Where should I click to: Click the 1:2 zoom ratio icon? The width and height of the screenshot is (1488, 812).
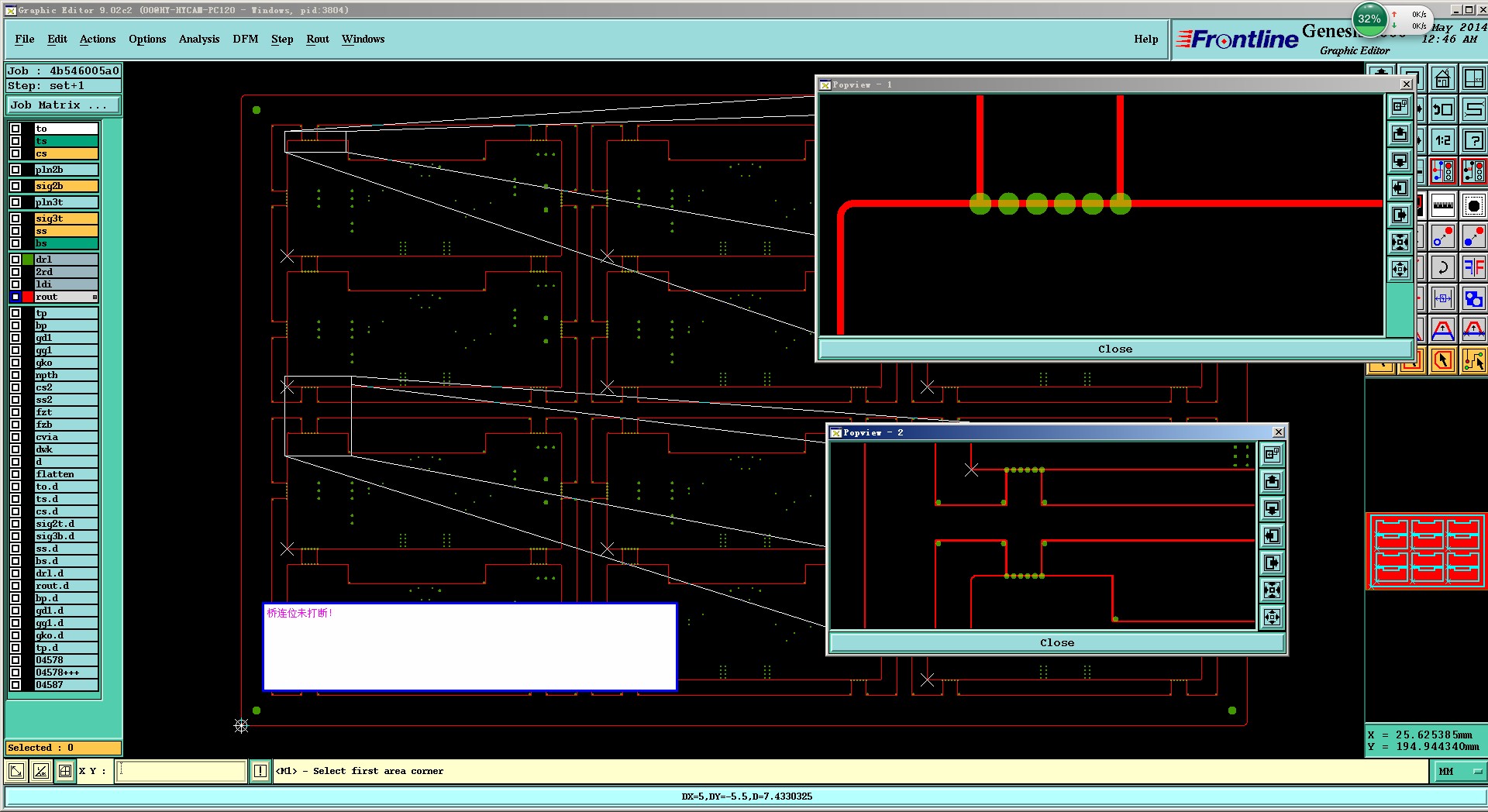pos(1442,140)
